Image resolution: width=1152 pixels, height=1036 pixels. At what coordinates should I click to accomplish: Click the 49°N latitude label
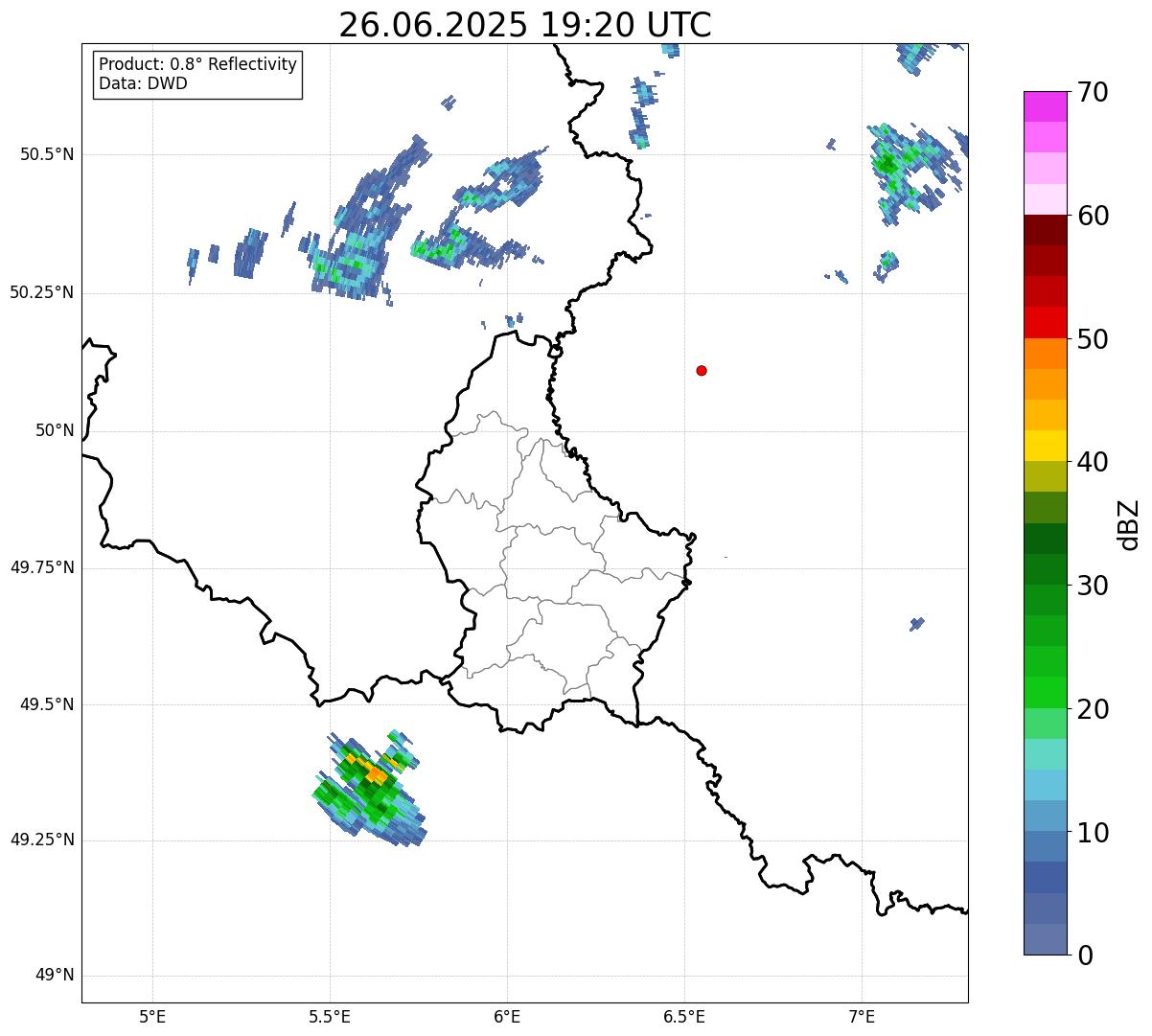tap(55, 976)
